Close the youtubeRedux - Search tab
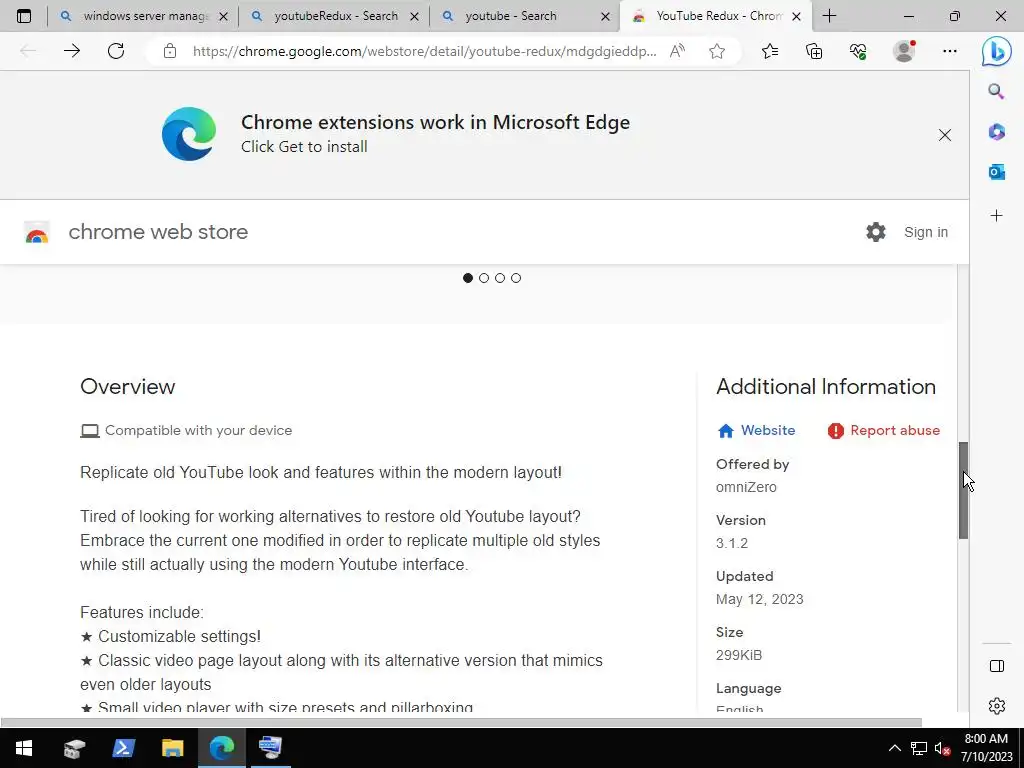The image size is (1024, 768). coord(414,16)
